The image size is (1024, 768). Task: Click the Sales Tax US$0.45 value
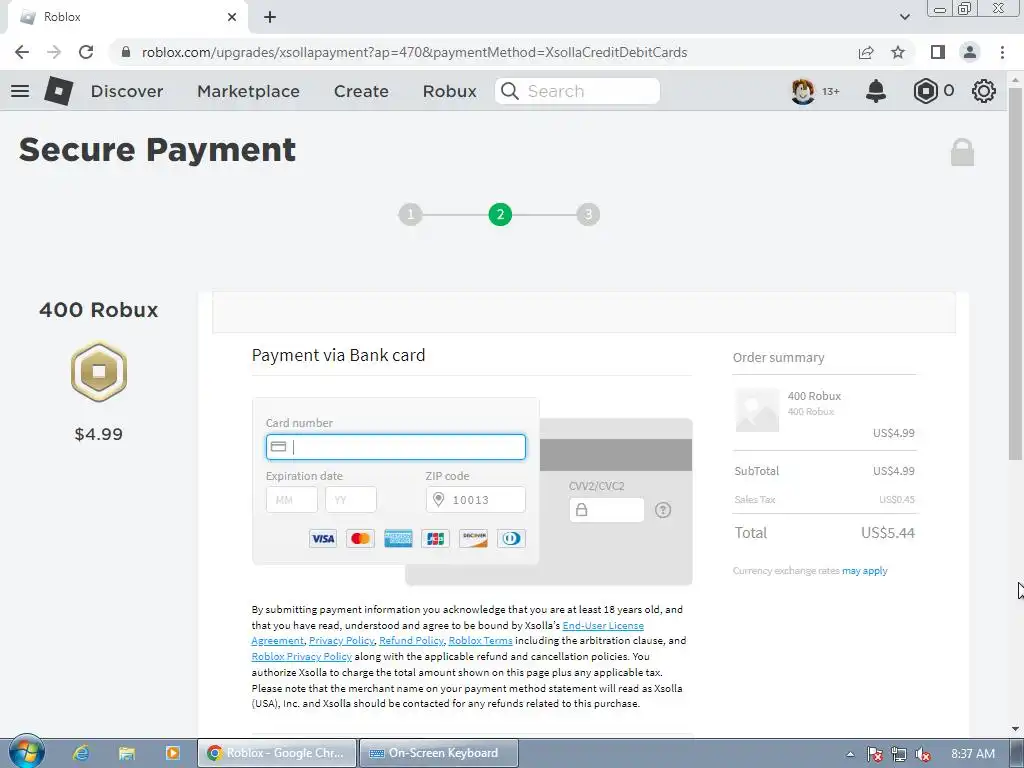pyautogui.click(x=897, y=500)
